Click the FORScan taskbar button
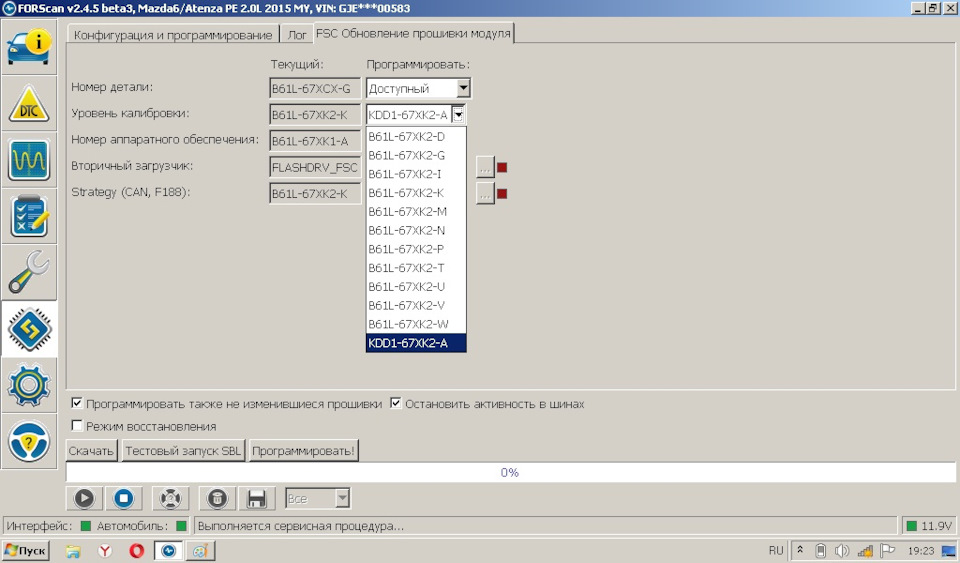The height and width of the screenshot is (563, 960). click(x=168, y=551)
